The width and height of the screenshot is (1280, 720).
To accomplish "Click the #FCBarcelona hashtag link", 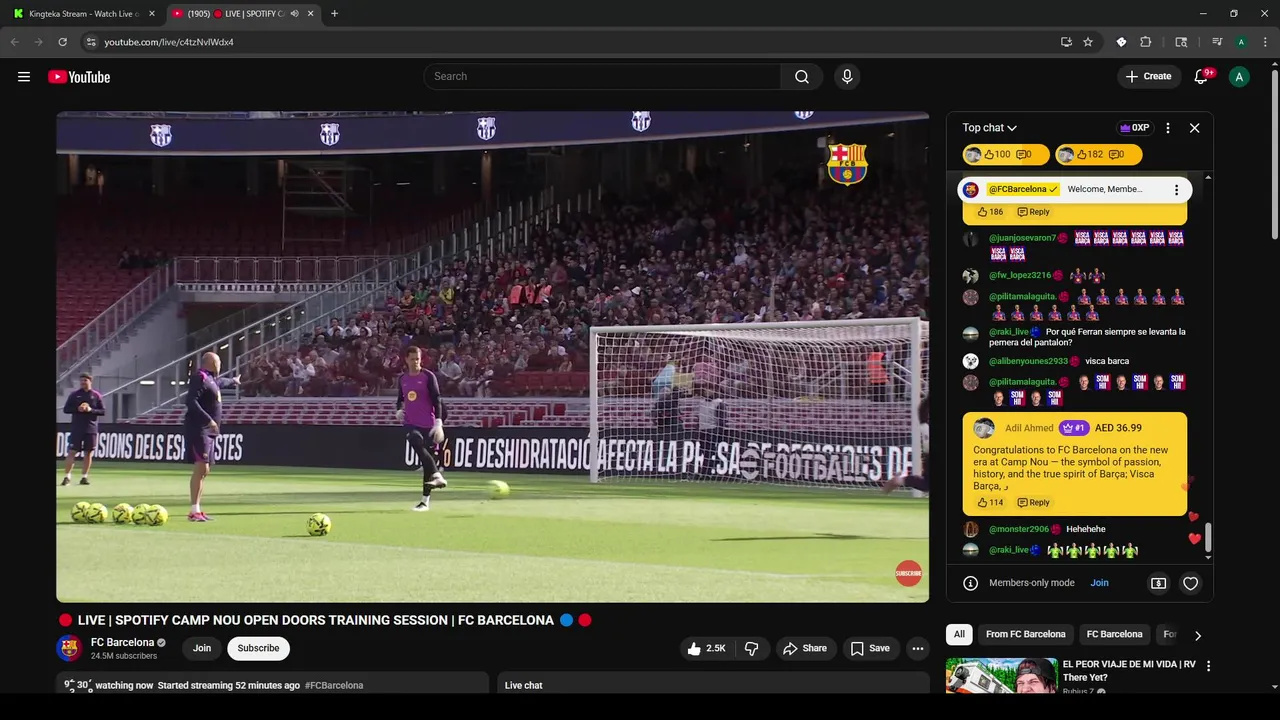I will tap(334, 686).
